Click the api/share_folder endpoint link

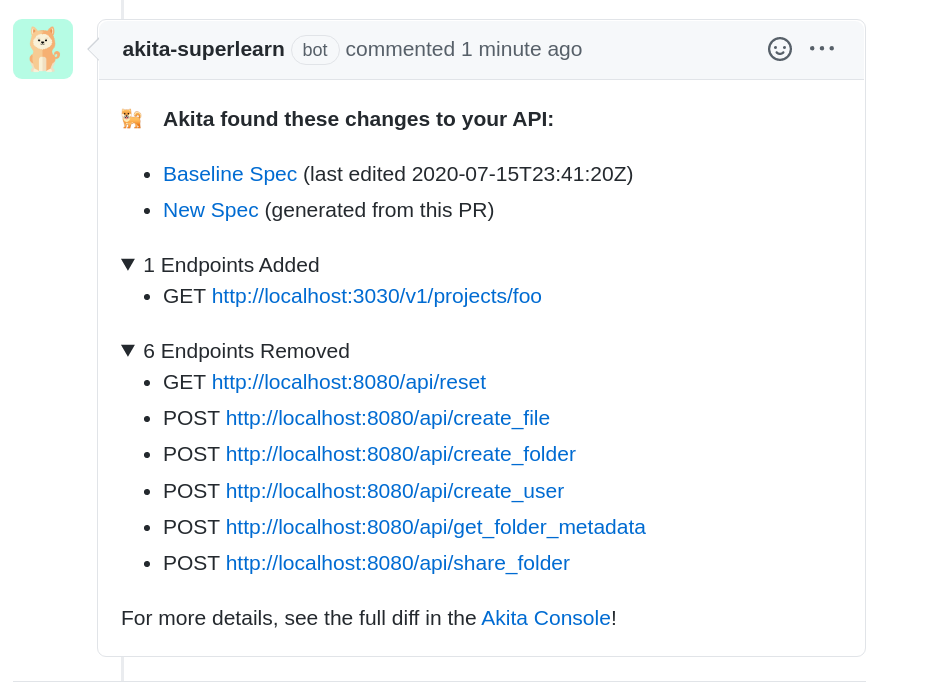coord(397,563)
